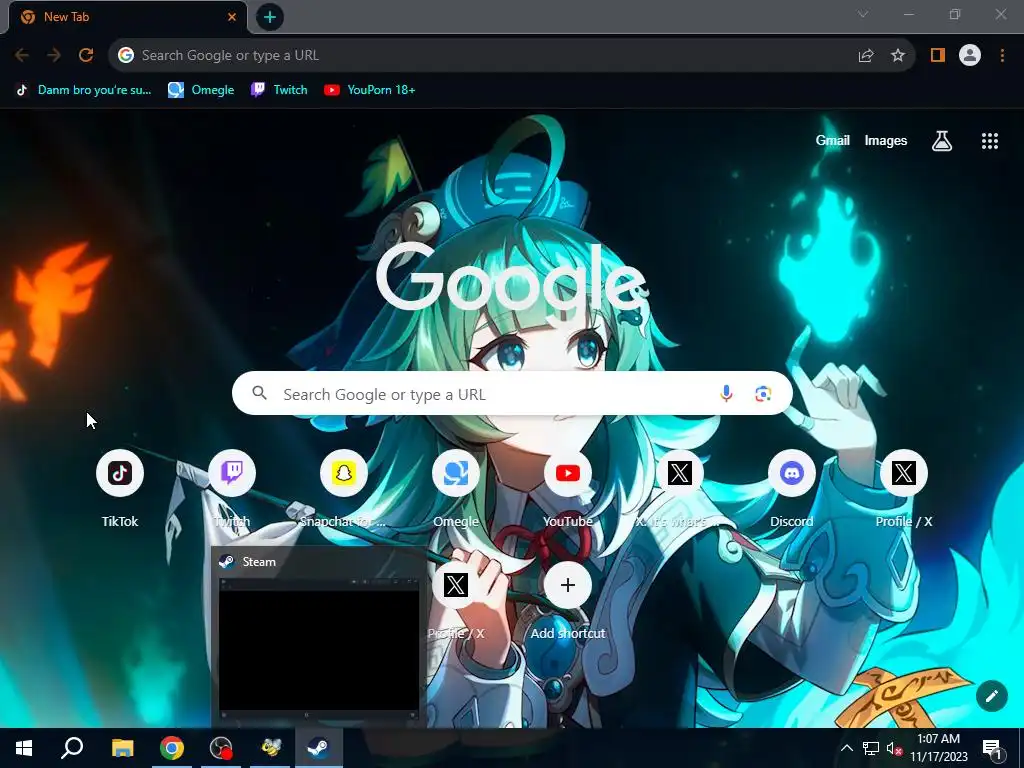Open the Images link

(886, 140)
